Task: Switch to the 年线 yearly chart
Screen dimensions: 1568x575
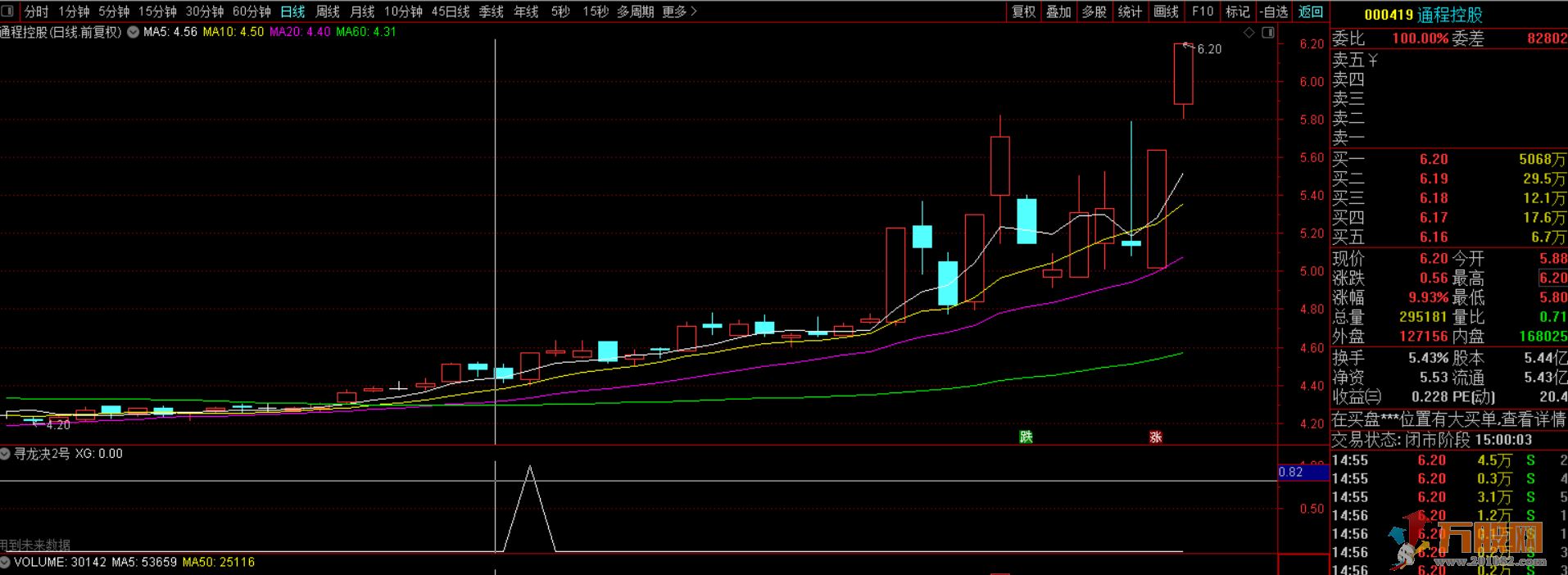Action: [x=526, y=11]
